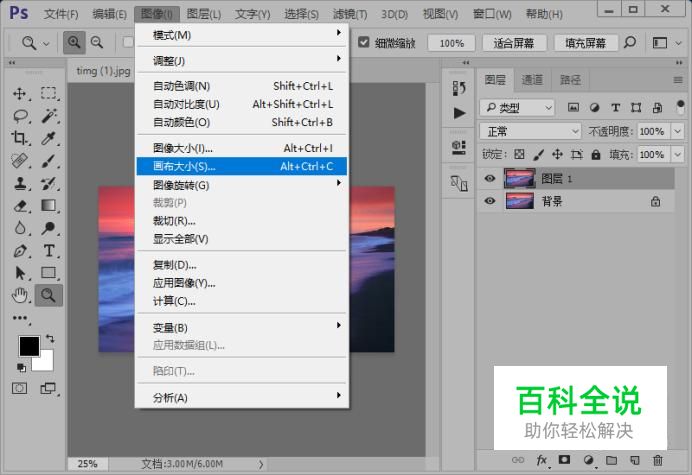Image resolution: width=692 pixels, height=475 pixels.
Task: Select the Eyedropper tool
Action: [48, 138]
